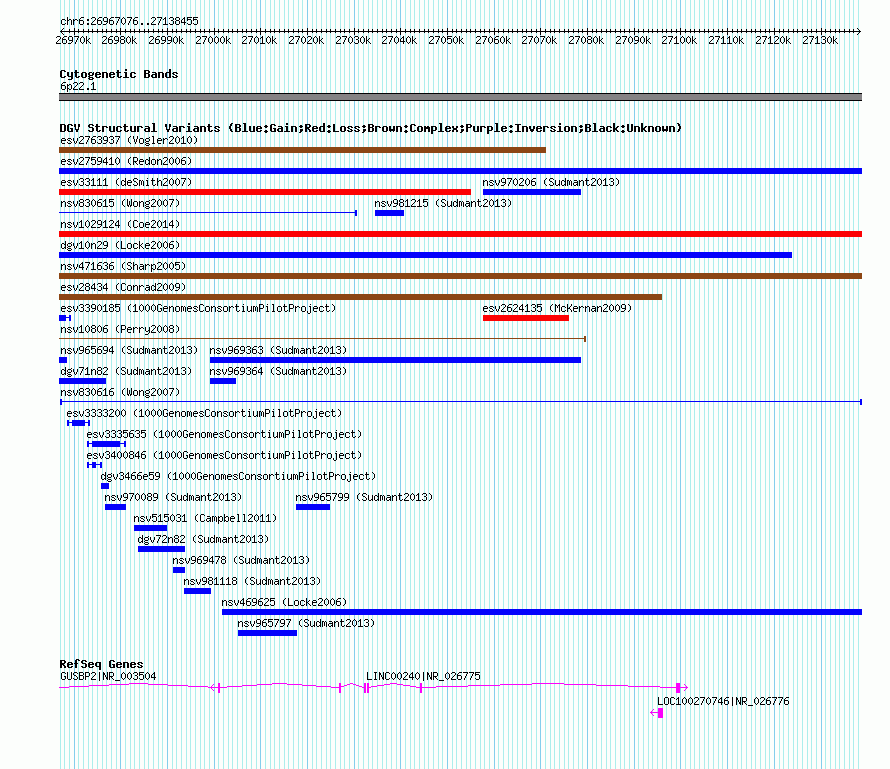The image size is (890, 769).
Task: Select the blue nsv965797 variant bar
Action: click(267, 633)
